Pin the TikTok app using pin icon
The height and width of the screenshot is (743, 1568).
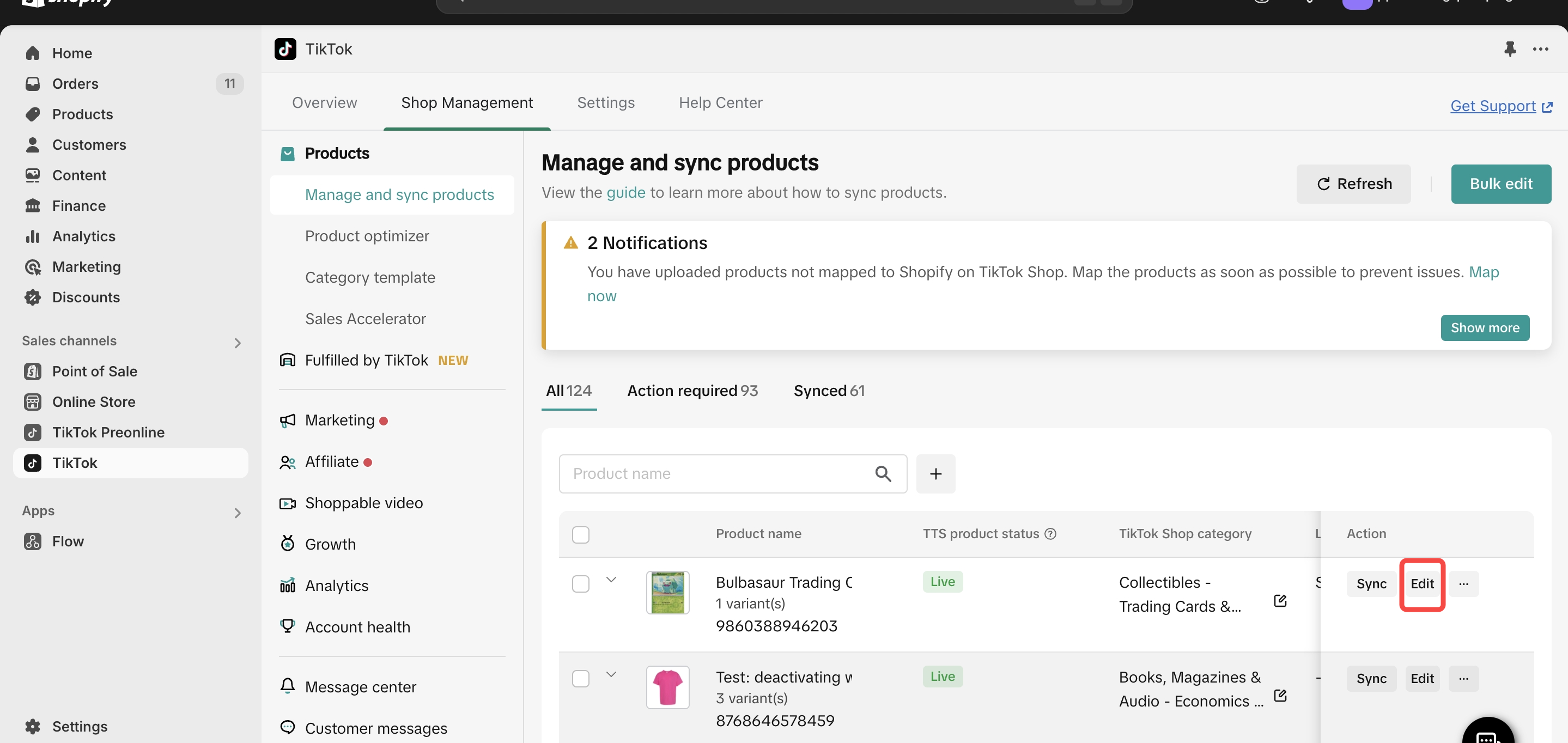coord(1510,48)
